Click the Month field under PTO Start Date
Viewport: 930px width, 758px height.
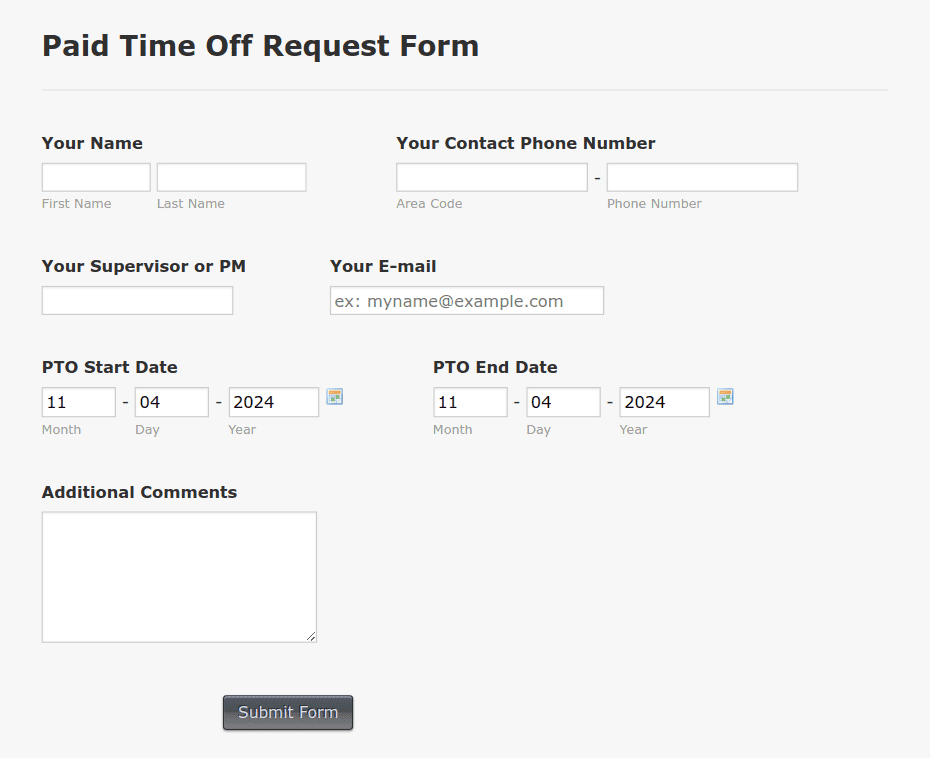click(x=78, y=402)
